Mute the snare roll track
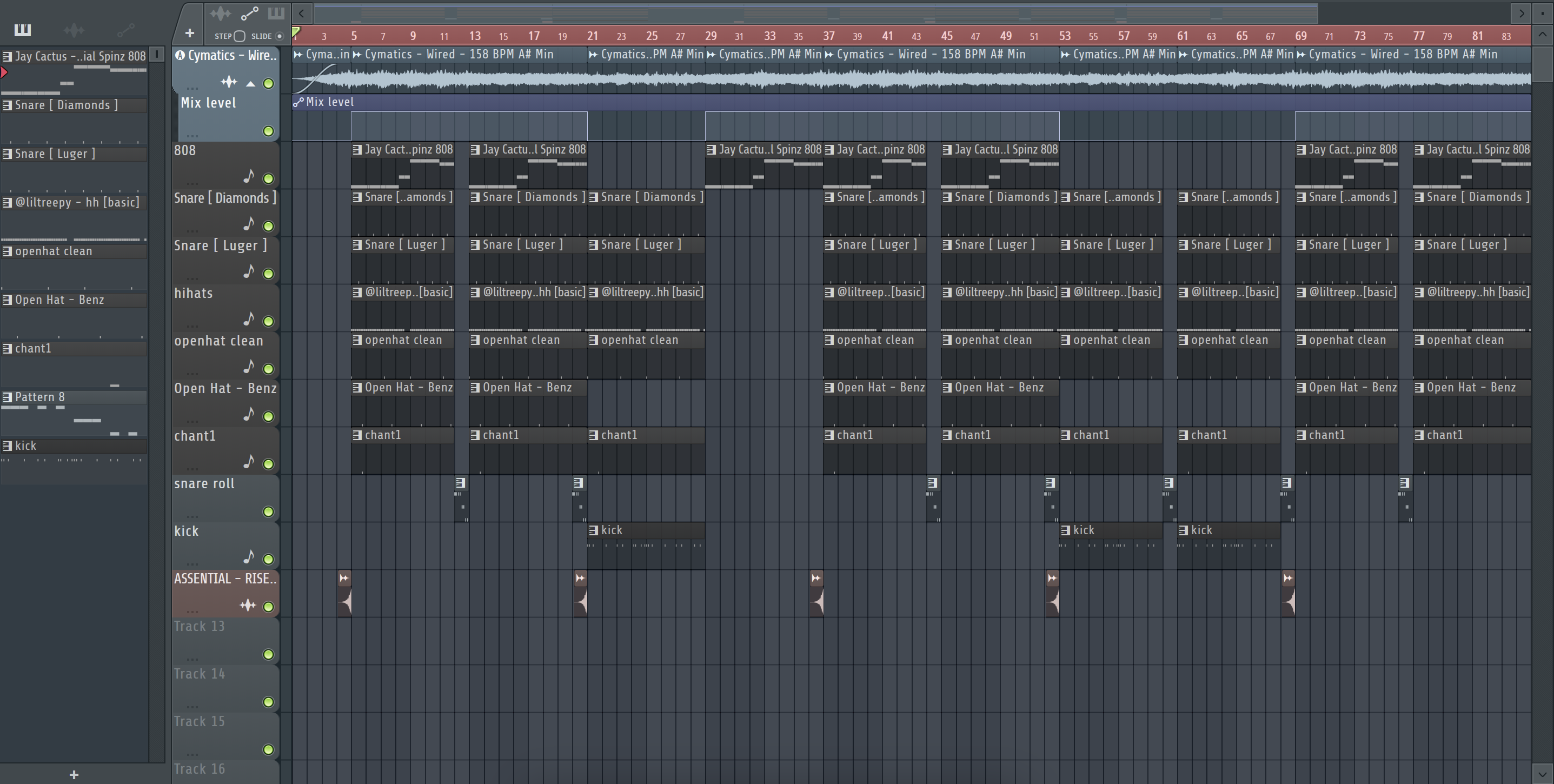The image size is (1554, 784). pos(268,512)
